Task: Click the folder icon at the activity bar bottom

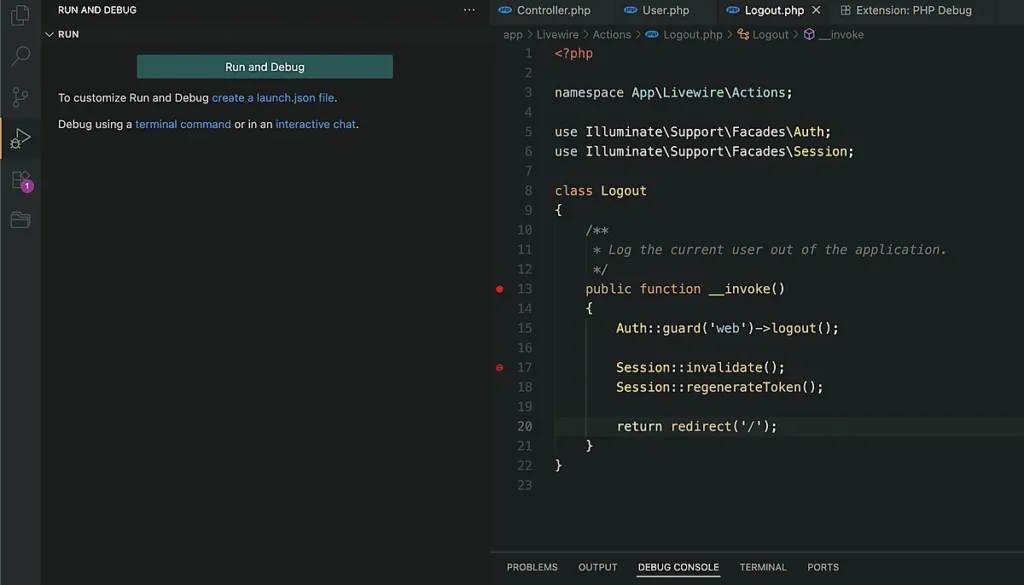Action: pyautogui.click(x=20, y=220)
